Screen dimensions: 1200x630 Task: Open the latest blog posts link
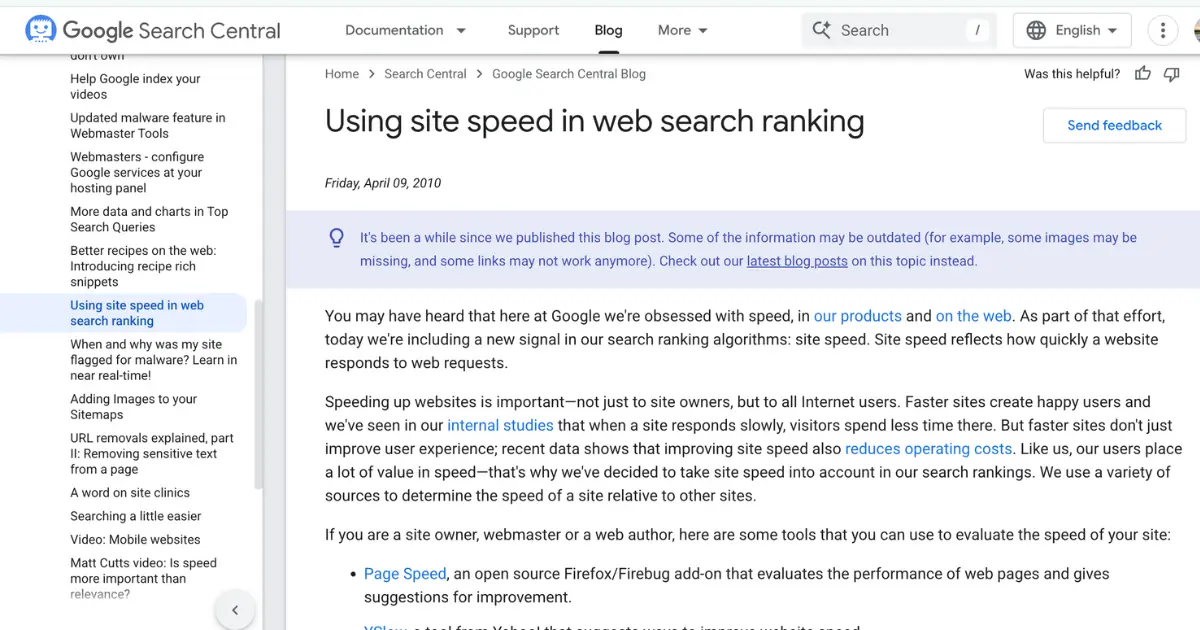click(797, 261)
